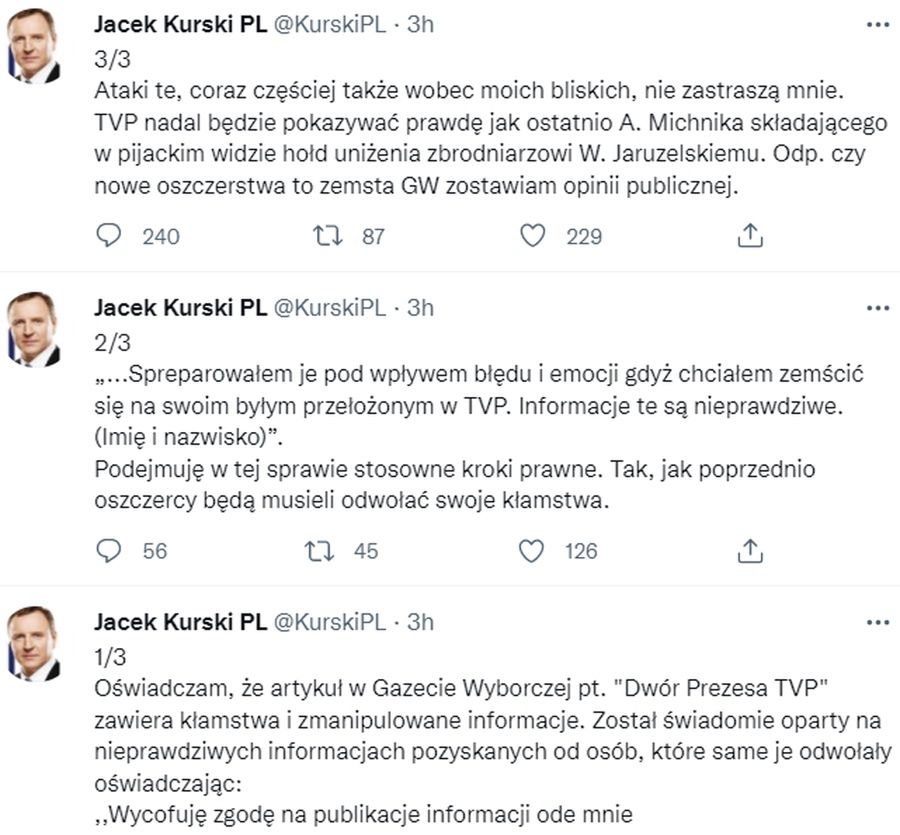Share the 2/3 tweet

(750, 550)
